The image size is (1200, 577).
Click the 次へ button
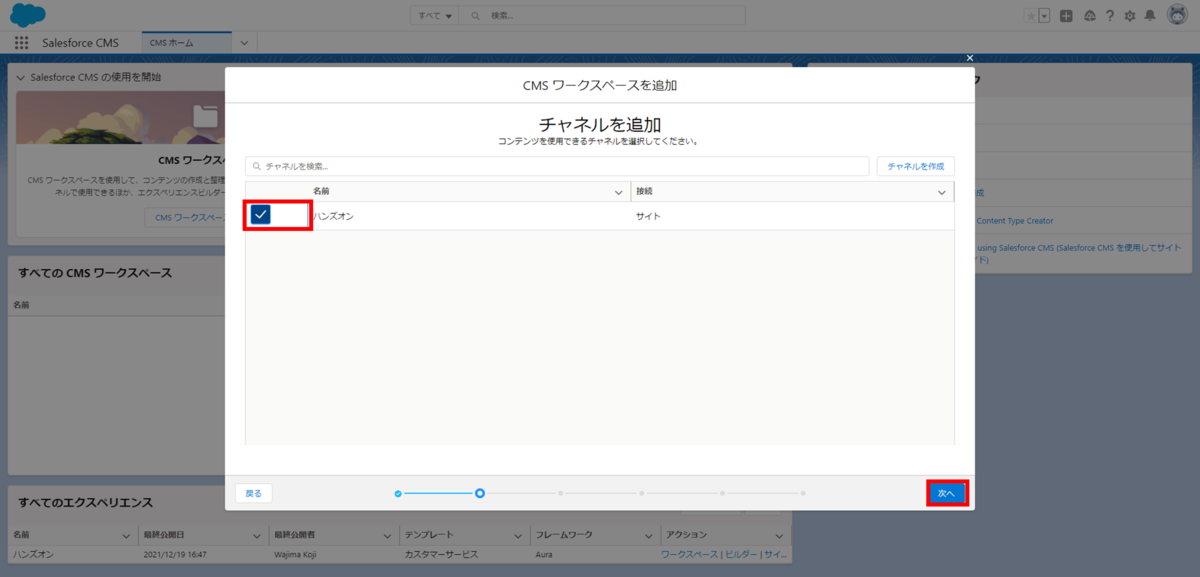pos(946,493)
